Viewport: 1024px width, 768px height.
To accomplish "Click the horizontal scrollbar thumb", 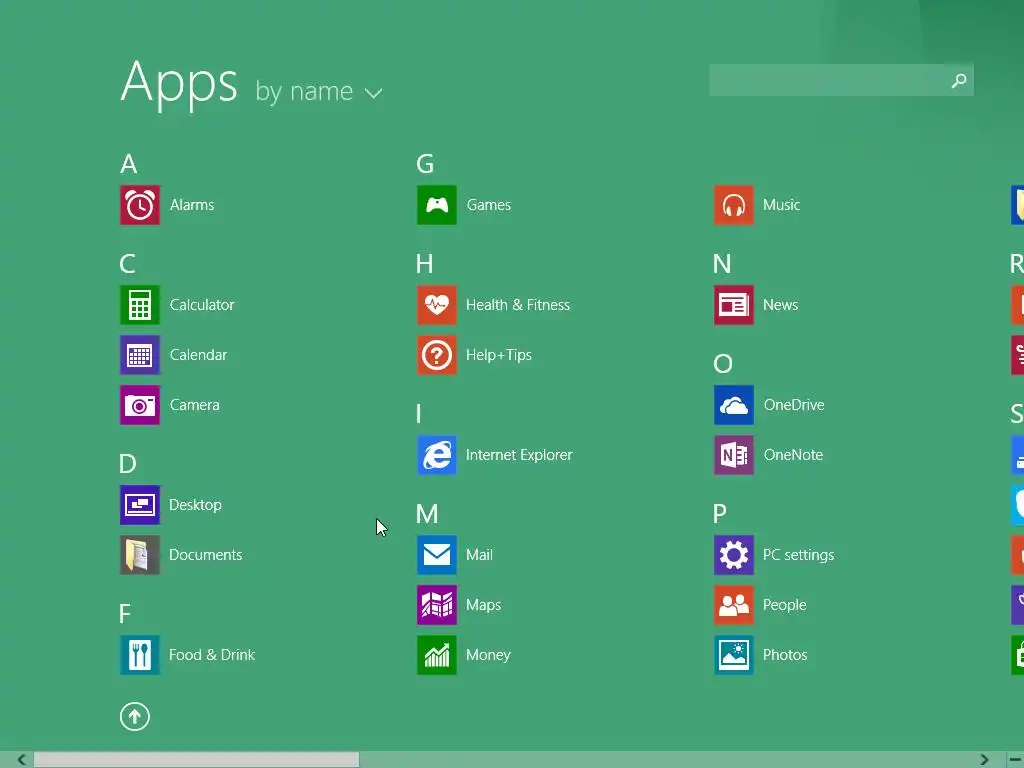I will (x=197, y=760).
